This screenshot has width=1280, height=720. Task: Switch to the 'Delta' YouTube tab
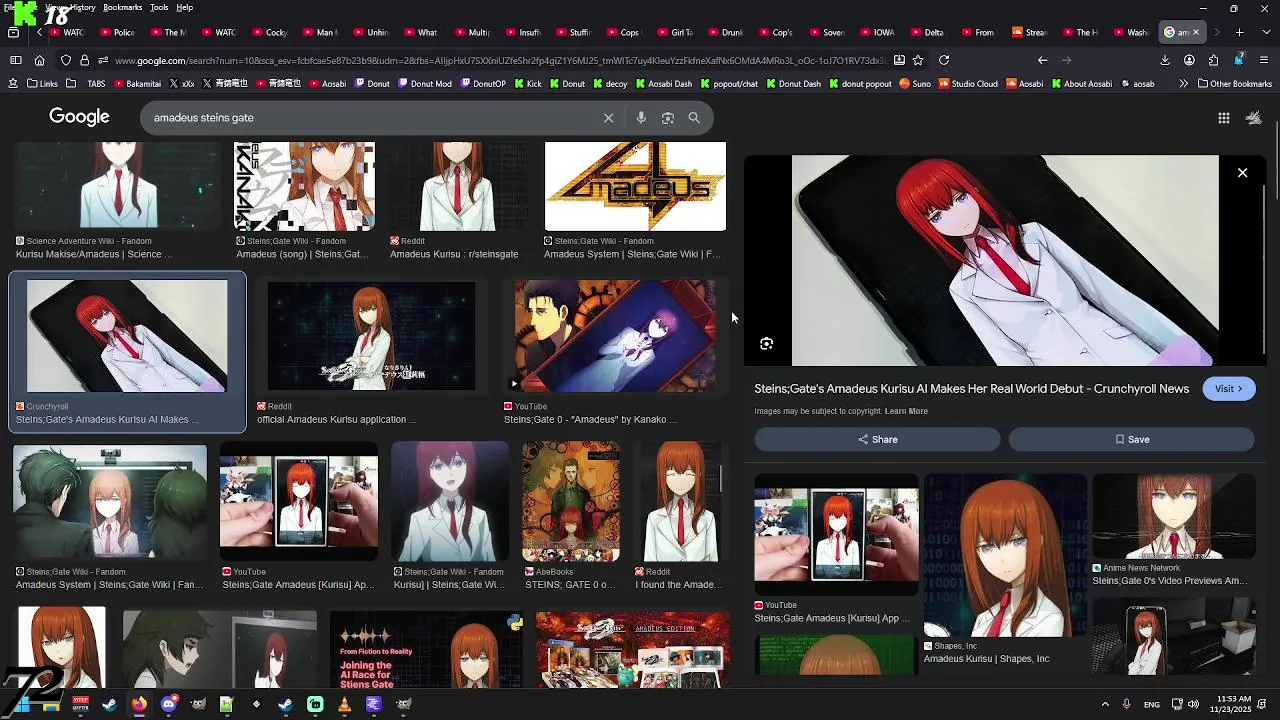tap(928, 32)
